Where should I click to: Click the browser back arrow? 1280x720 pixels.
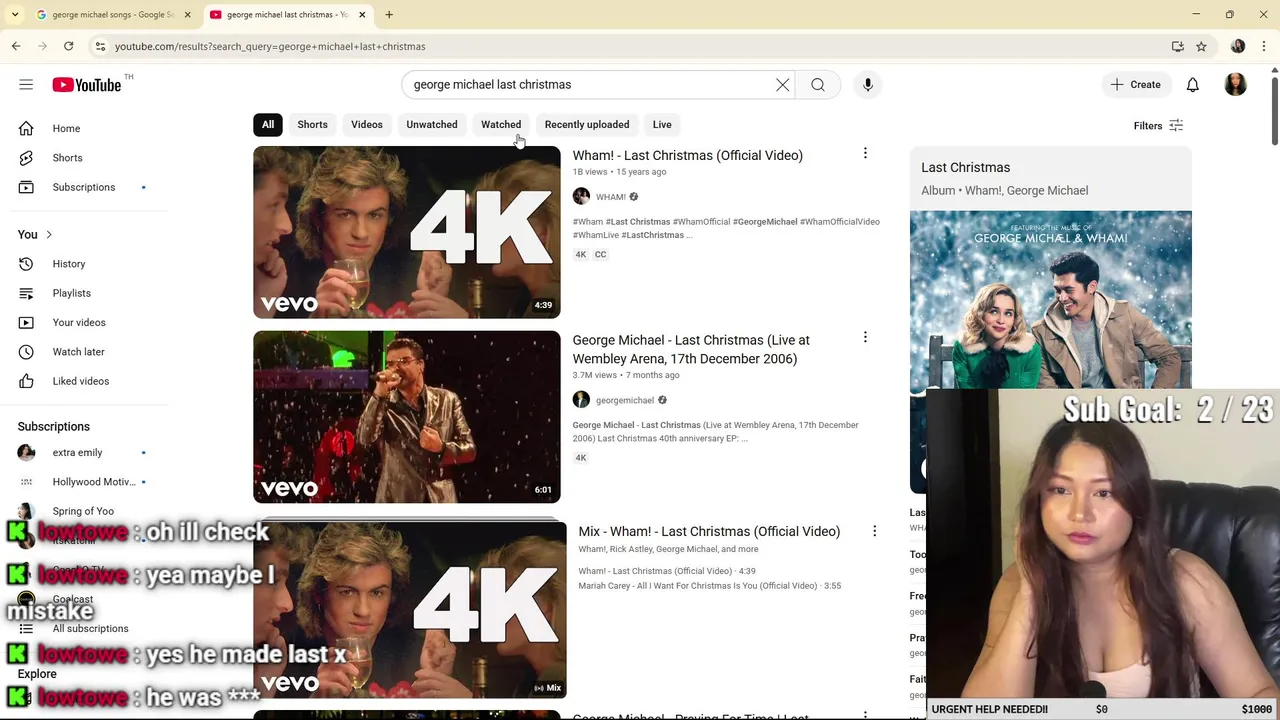[16, 46]
